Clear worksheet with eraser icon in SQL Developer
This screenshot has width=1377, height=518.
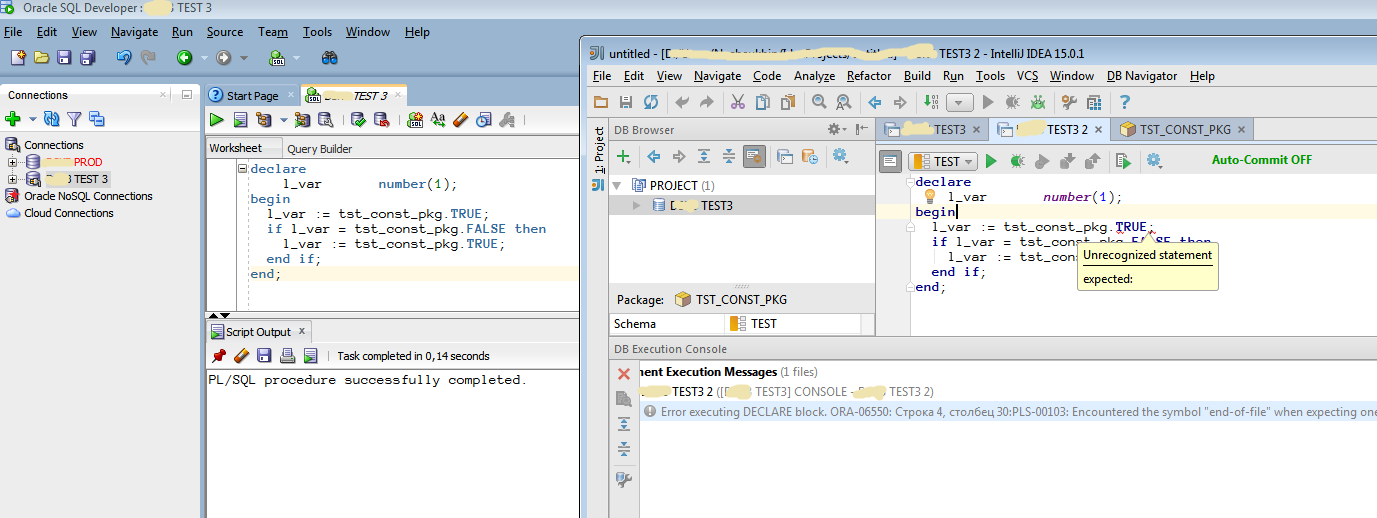click(460, 120)
